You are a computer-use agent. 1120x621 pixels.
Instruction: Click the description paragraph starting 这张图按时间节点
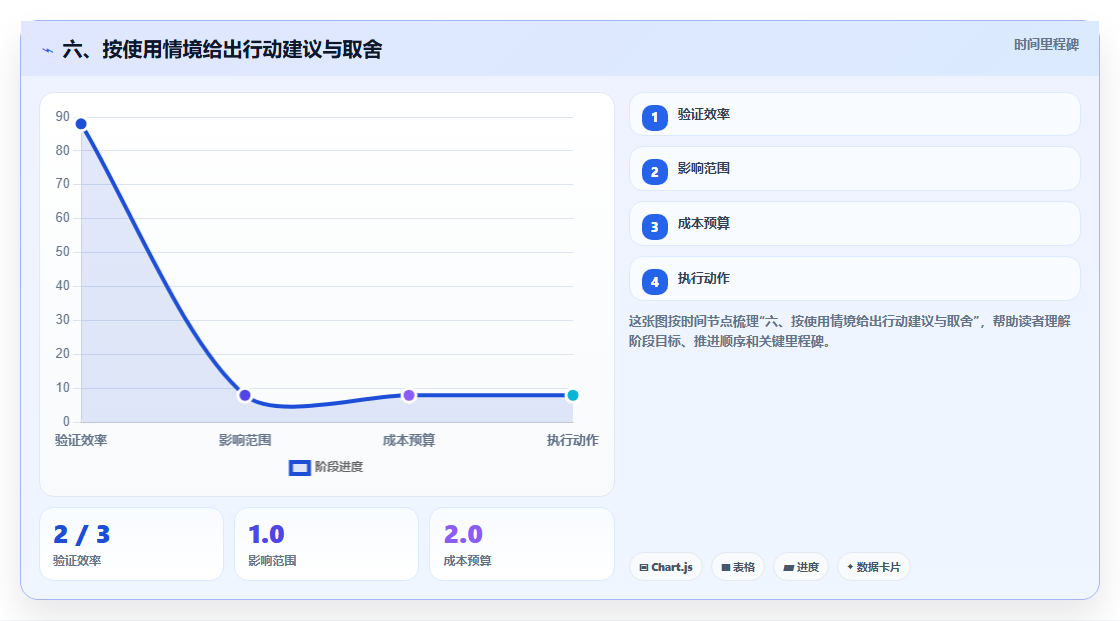pos(850,332)
